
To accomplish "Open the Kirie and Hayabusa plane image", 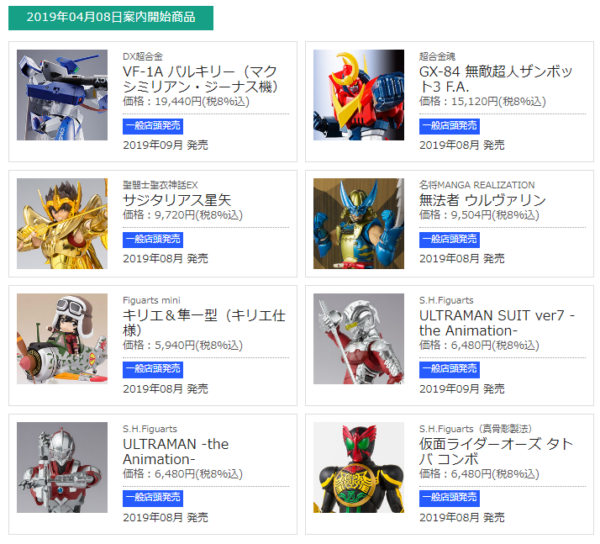I will pos(62,339).
